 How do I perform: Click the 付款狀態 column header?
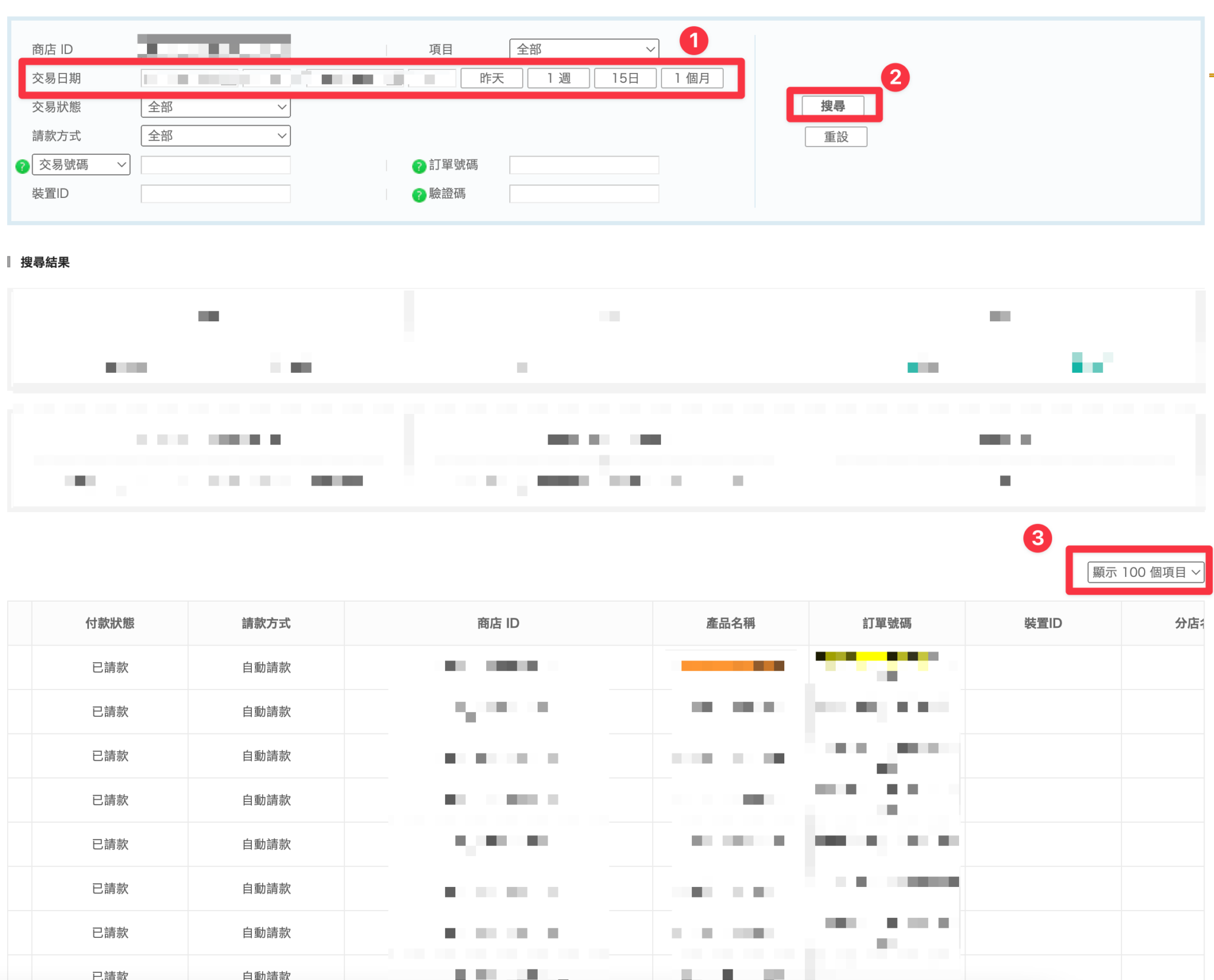point(110,623)
